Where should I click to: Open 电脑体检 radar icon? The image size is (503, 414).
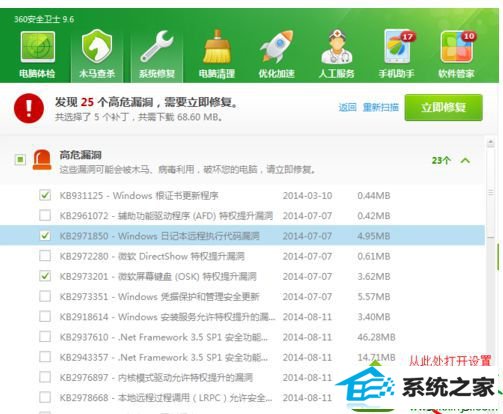tap(37, 47)
